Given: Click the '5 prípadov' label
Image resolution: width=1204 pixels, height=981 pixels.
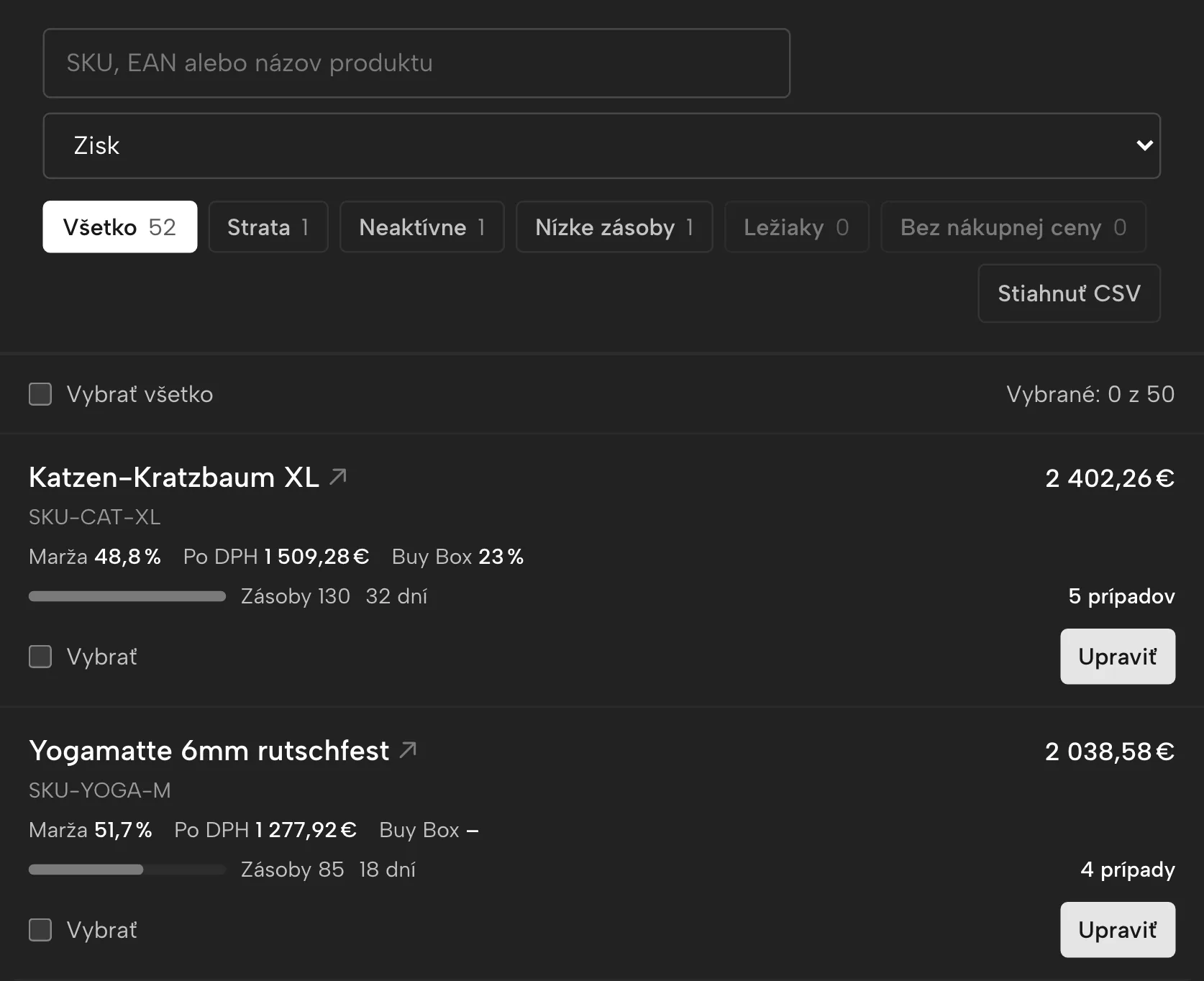Looking at the screenshot, I should tap(1122, 596).
